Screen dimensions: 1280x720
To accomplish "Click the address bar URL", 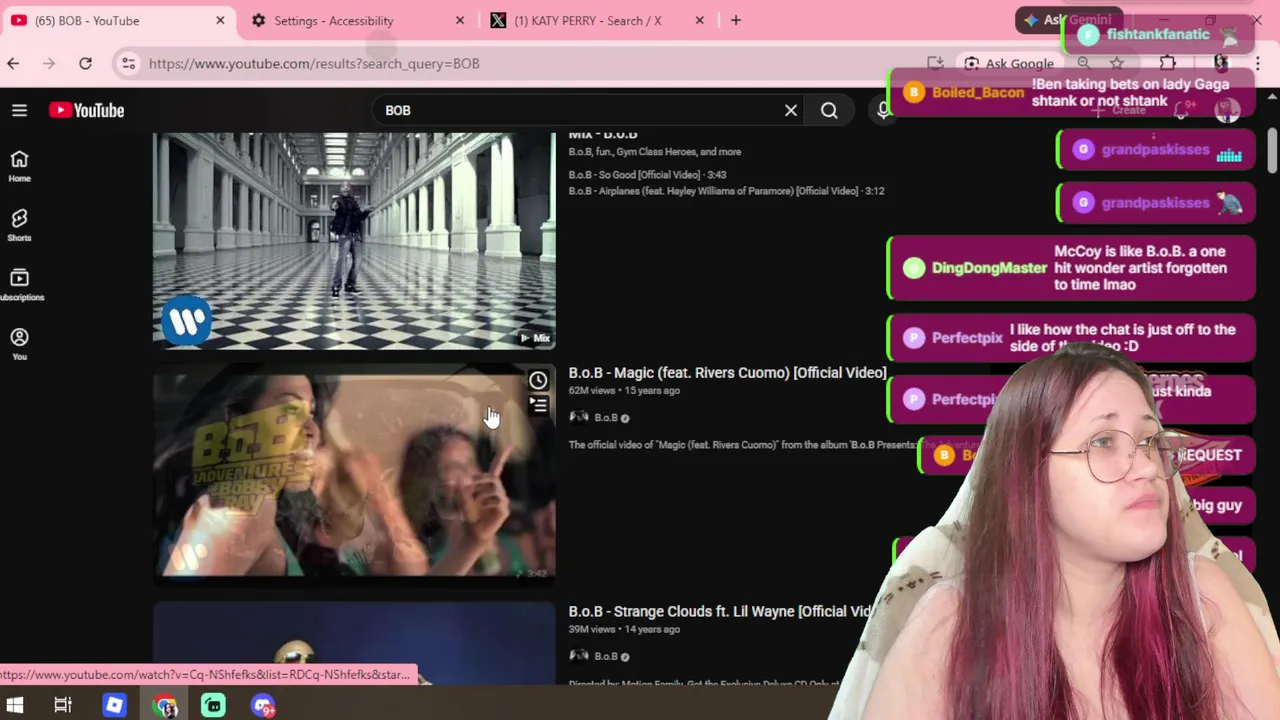I will [314, 63].
